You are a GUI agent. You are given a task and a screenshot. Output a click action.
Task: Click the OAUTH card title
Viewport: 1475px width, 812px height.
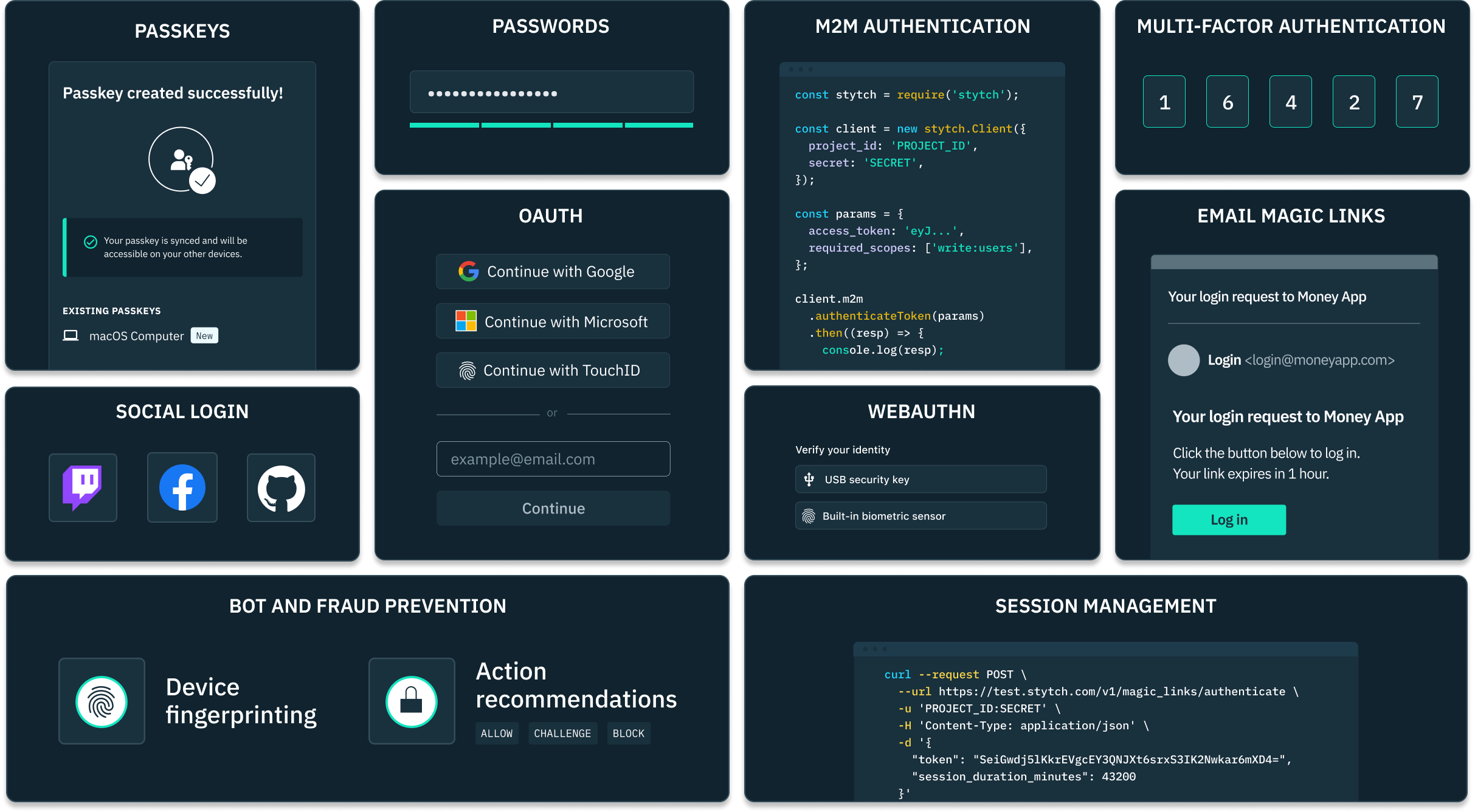pyautogui.click(x=551, y=216)
